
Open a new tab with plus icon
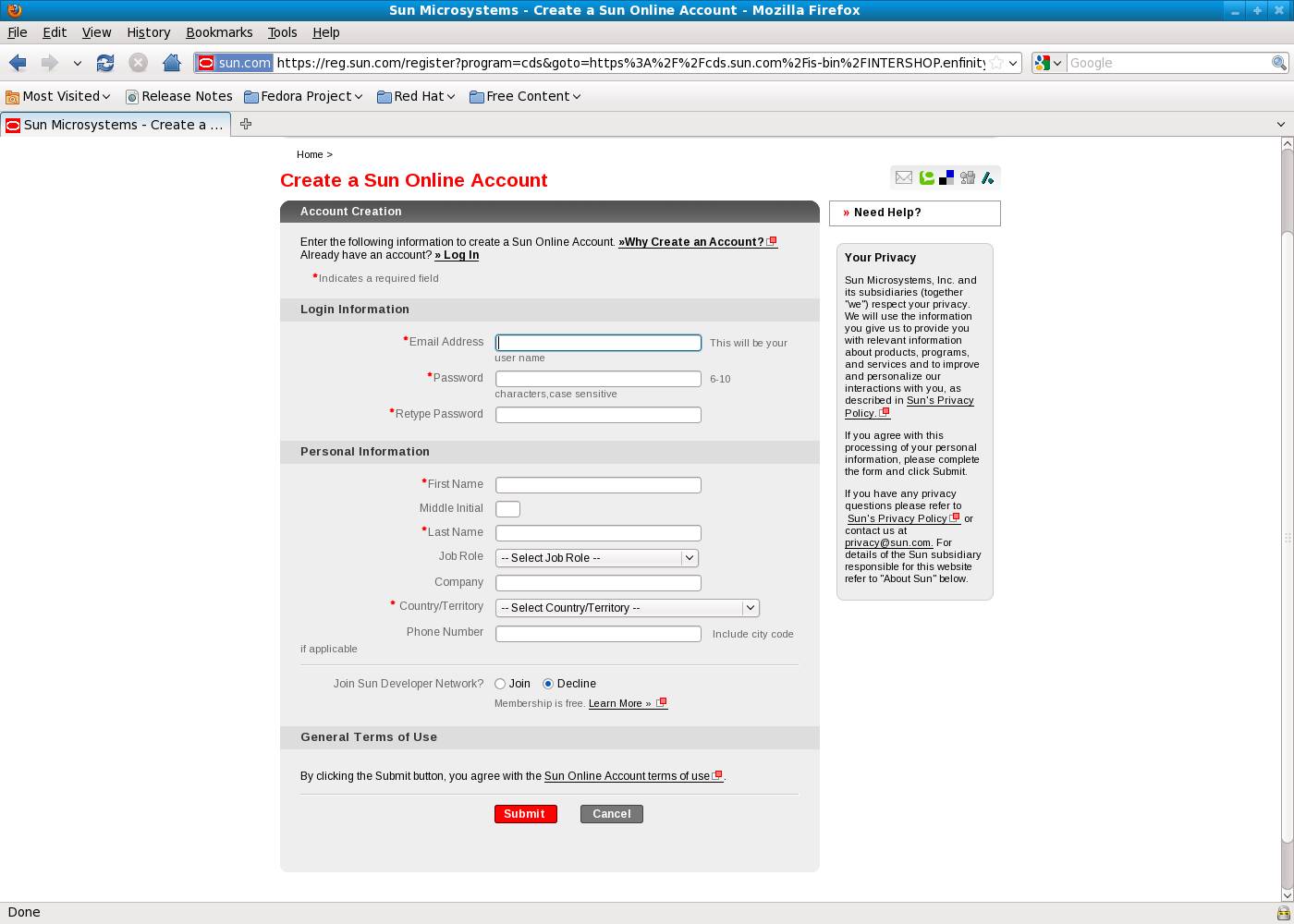[246, 124]
